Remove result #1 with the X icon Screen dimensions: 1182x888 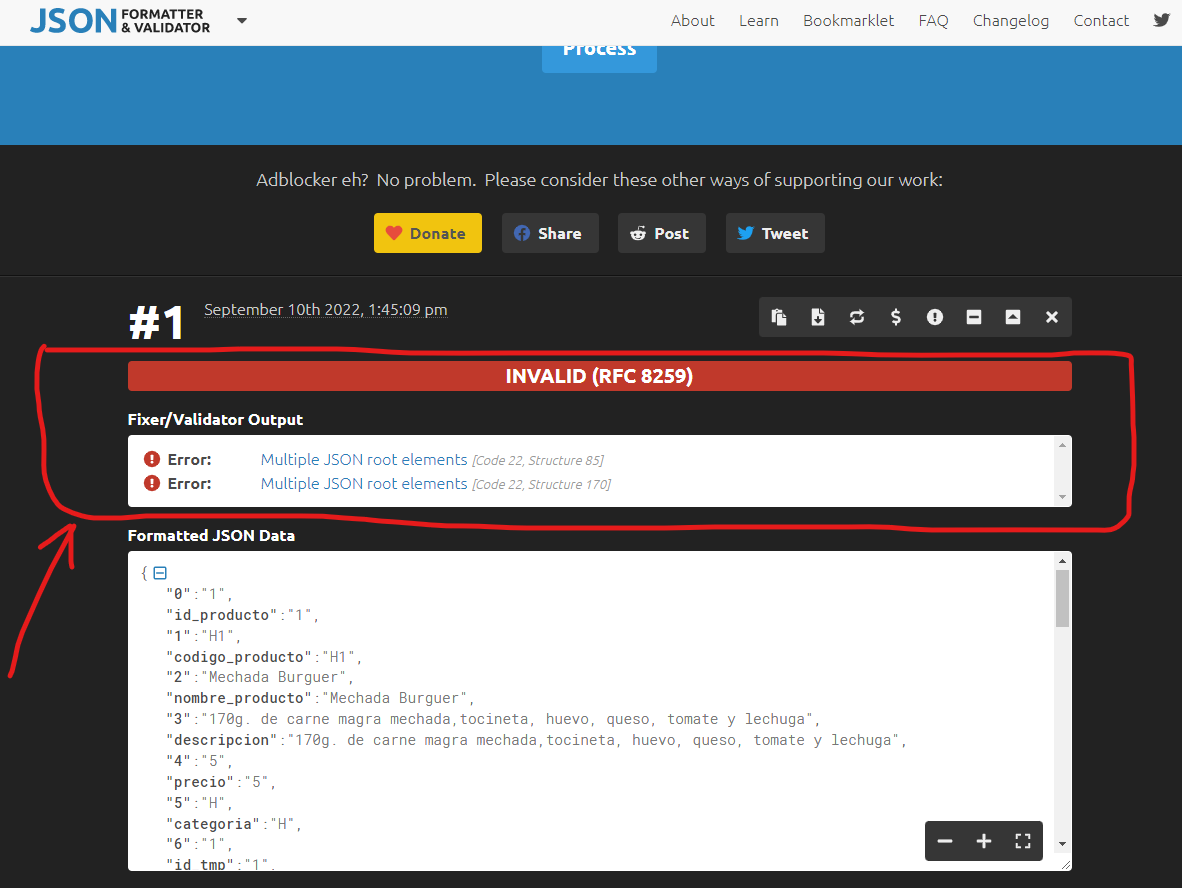click(x=1052, y=317)
